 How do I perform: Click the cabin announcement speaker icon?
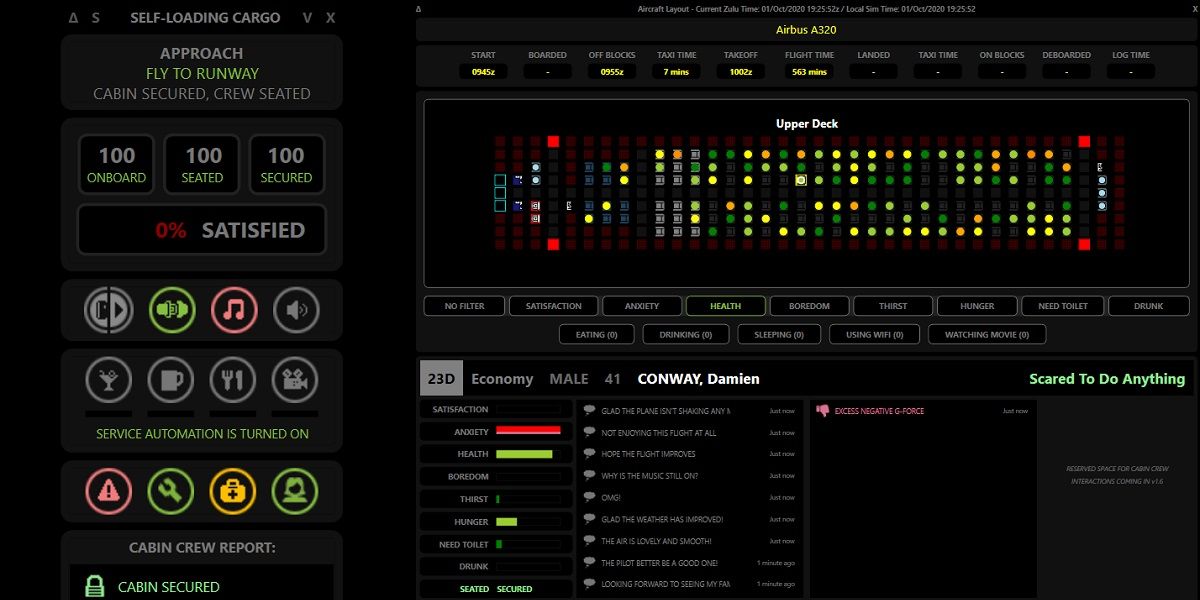coord(296,311)
